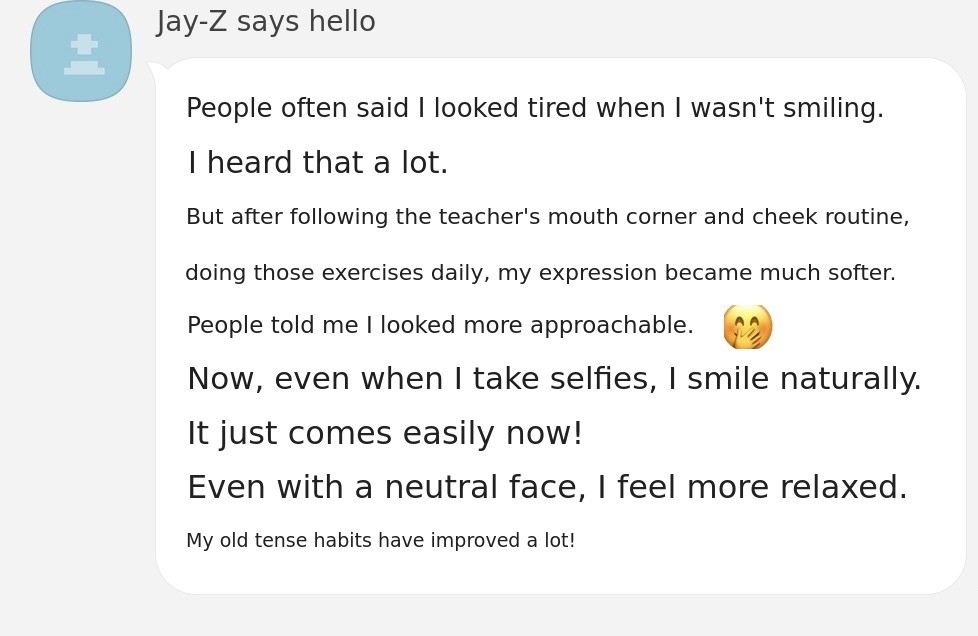Click 'My old tense habits have improved' line
The height and width of the screenshot is (636, 978).
380,541
